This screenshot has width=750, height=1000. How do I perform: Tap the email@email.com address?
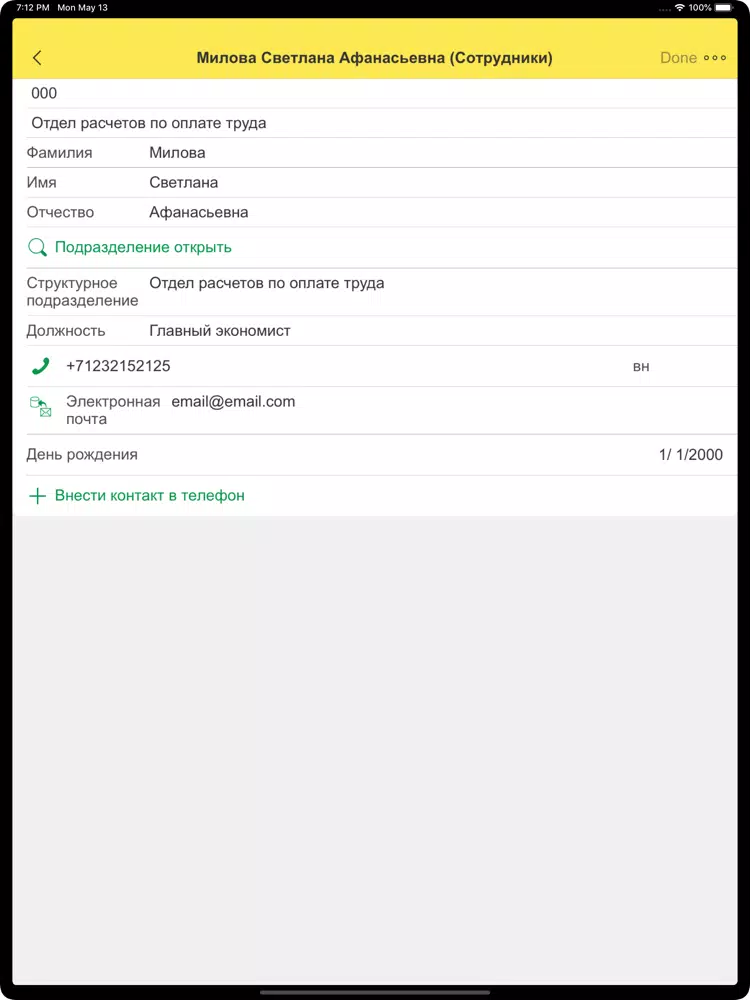233,402
